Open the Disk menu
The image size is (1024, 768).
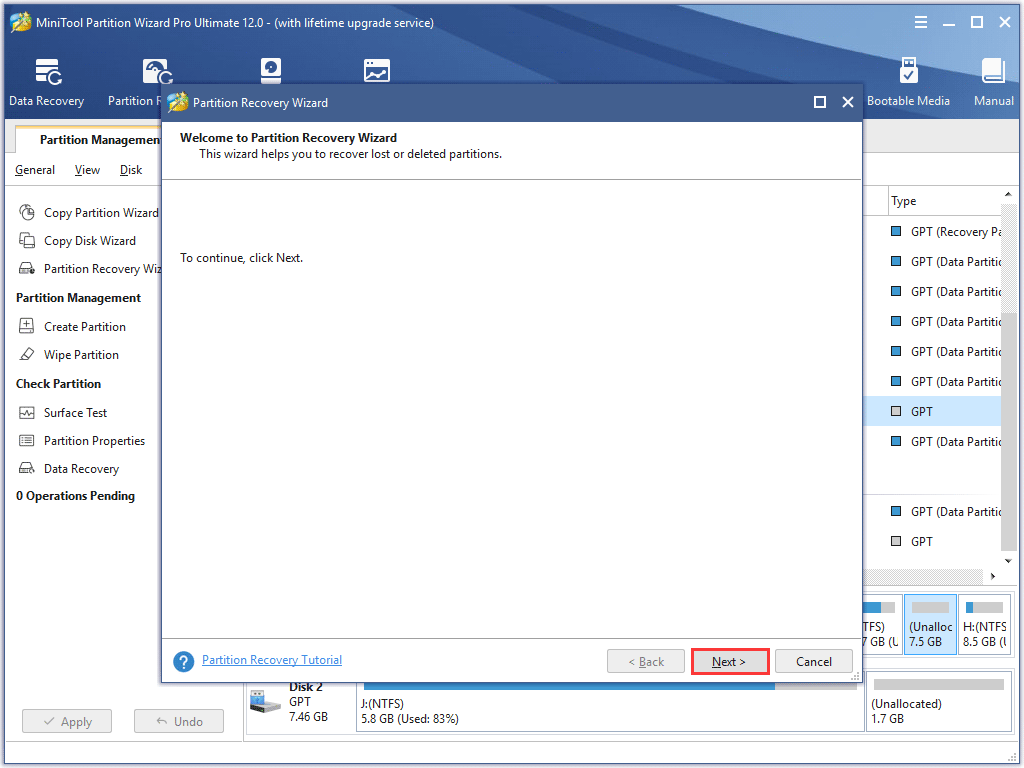(x=131, y=170)
